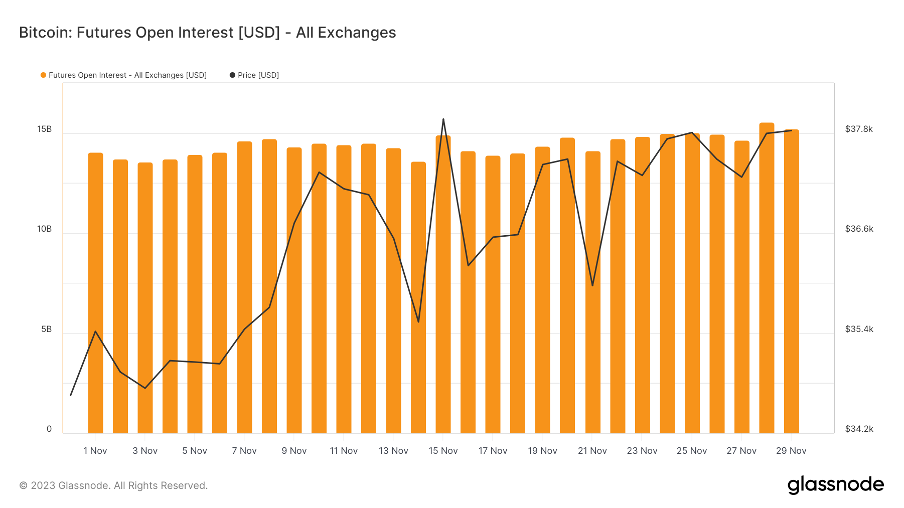904x508 pixels.
Task: Select the chart title text
Action: coord(207,33)
